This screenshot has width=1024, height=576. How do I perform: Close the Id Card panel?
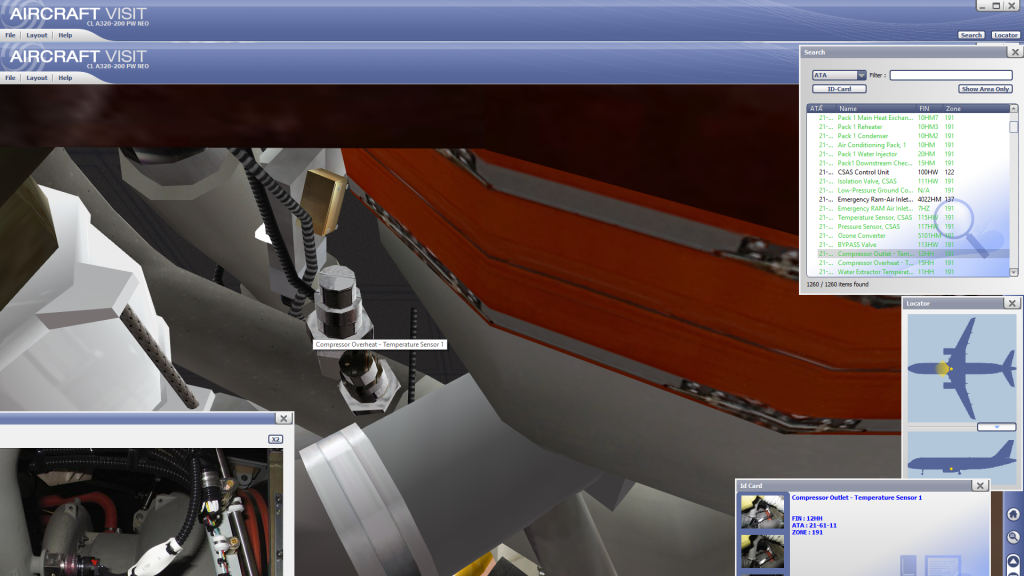980,485
